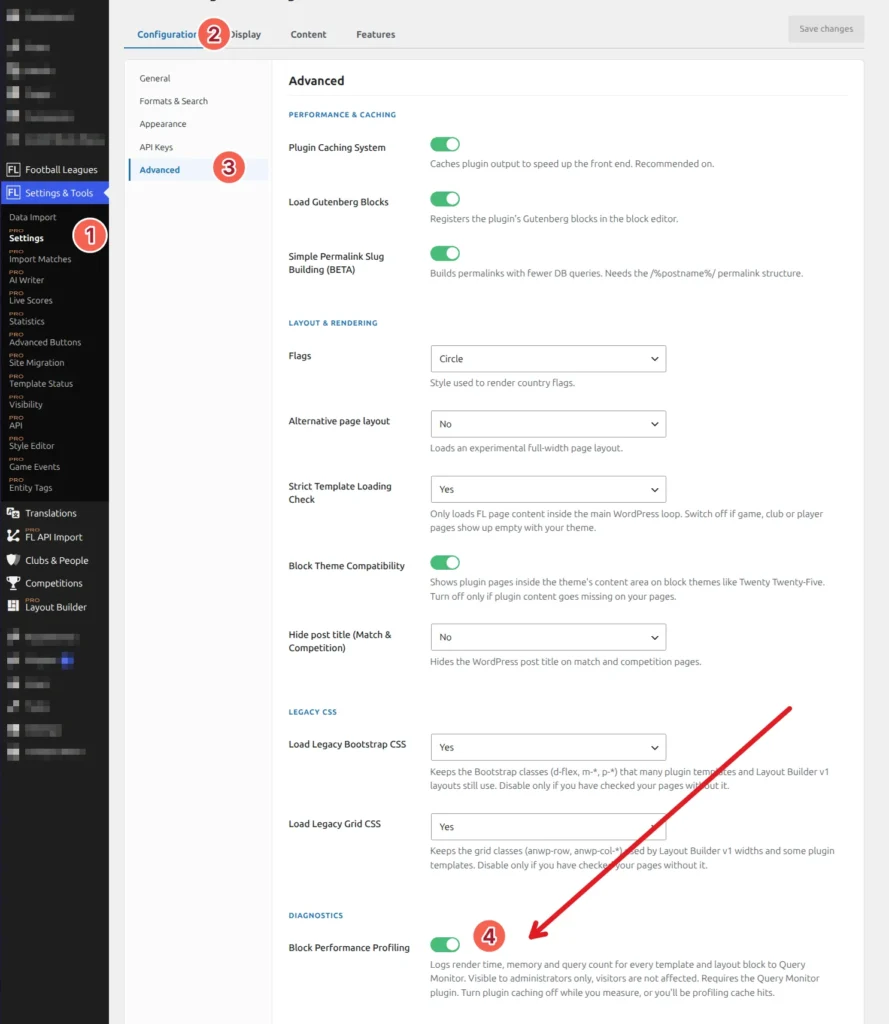Open Load Legacy Bootstrap CSS dropdown
The image size is (889, 1024).
[548, 747]
